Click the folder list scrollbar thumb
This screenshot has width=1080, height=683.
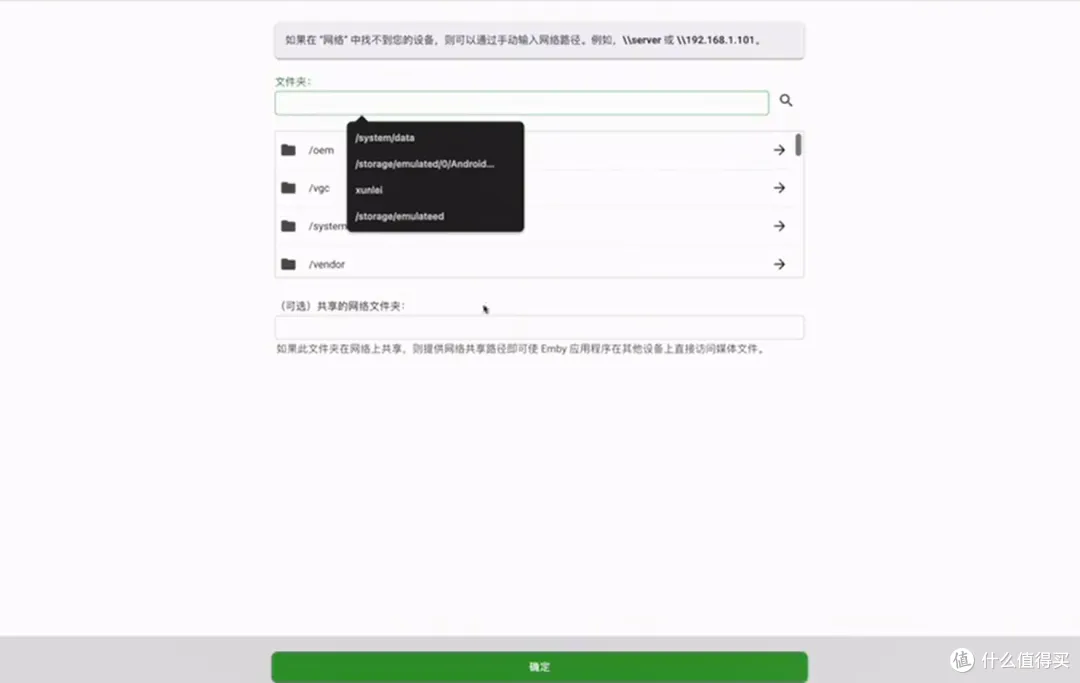[x=798, y=145]
